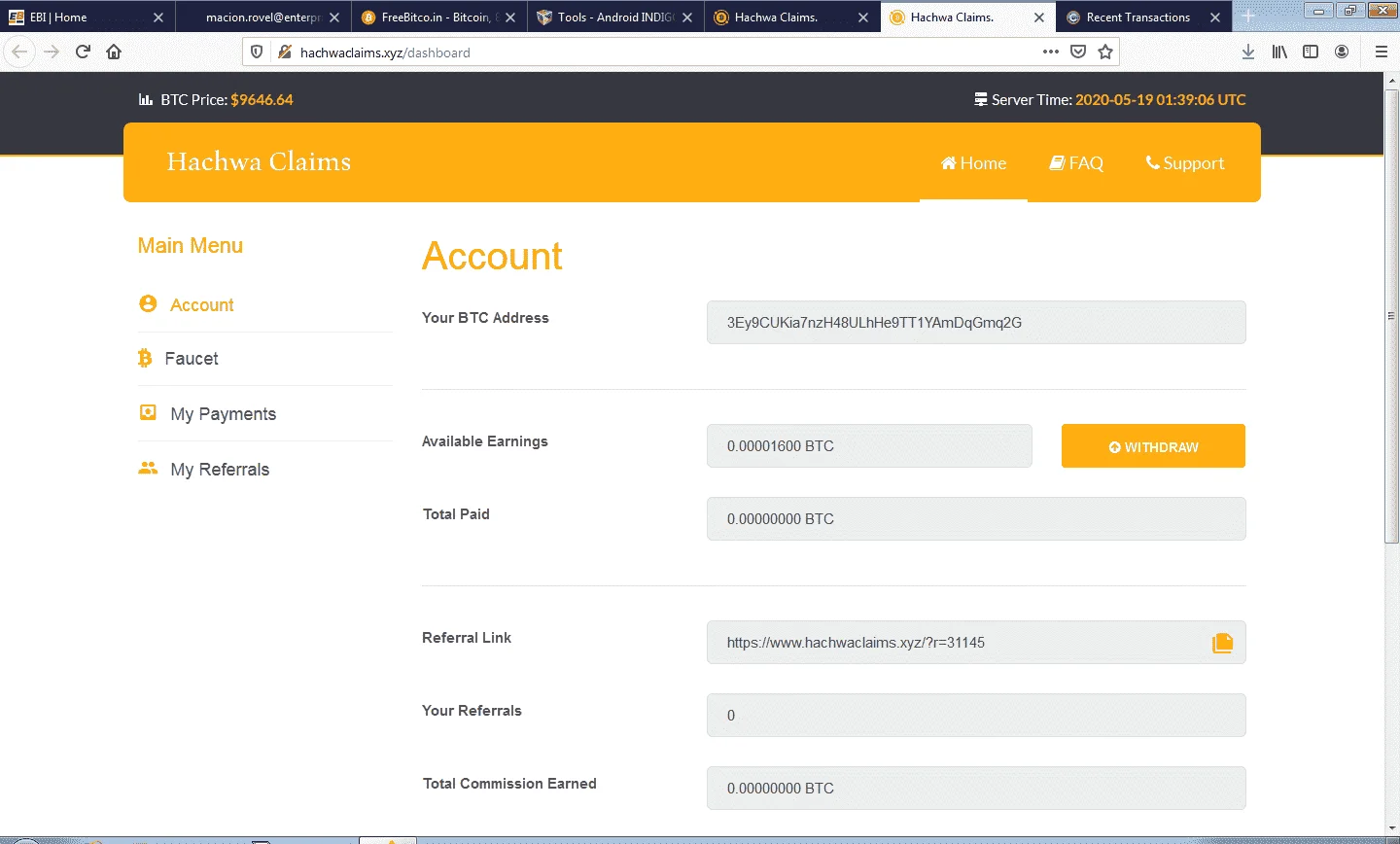This screenshot has height=844, width=1400.
Task: Click the Total Paid field
Action: coord(976,519)
